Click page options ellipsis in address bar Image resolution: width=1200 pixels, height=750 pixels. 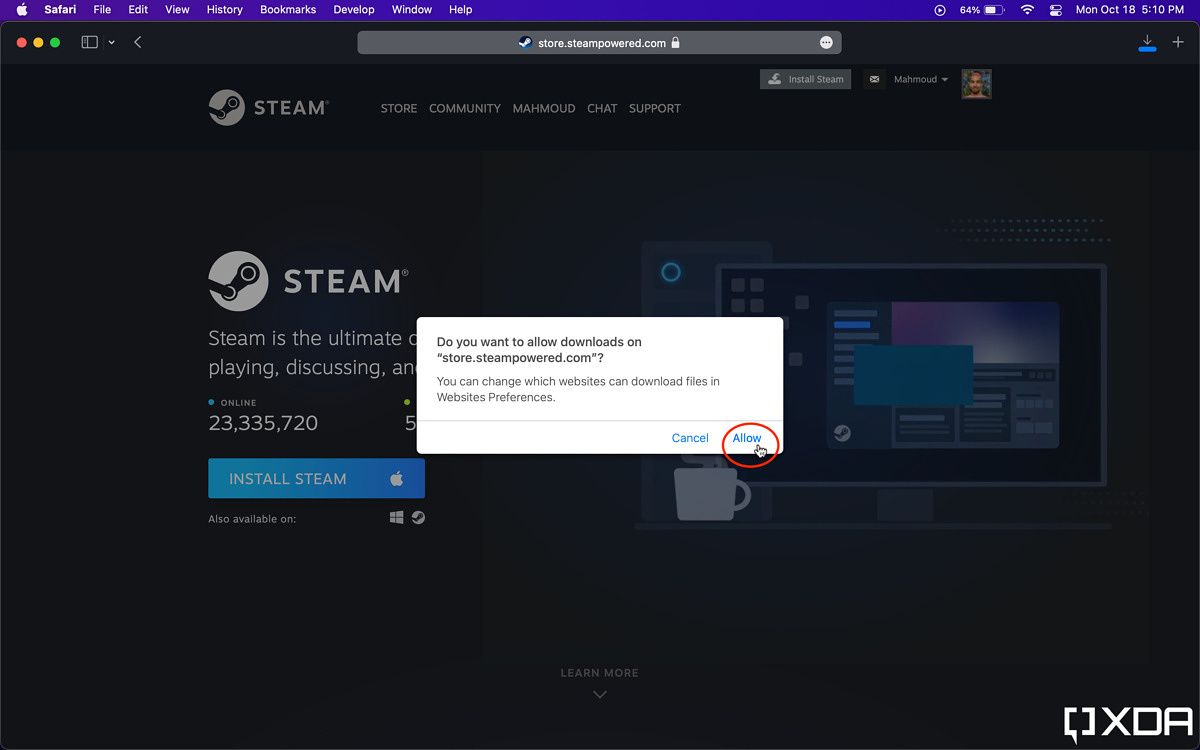(x=826, y=43)
